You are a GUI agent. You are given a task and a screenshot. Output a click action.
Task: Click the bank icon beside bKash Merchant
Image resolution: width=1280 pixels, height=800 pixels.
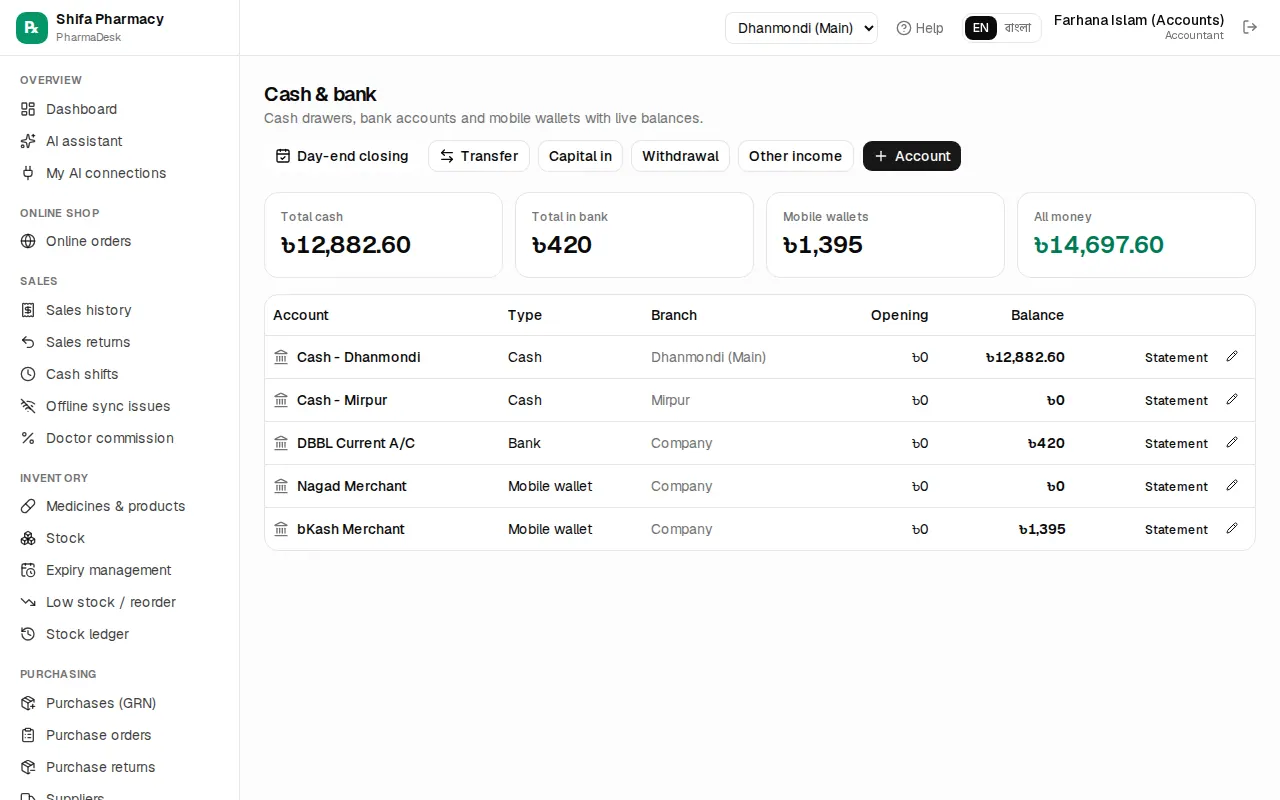point(281,529)
